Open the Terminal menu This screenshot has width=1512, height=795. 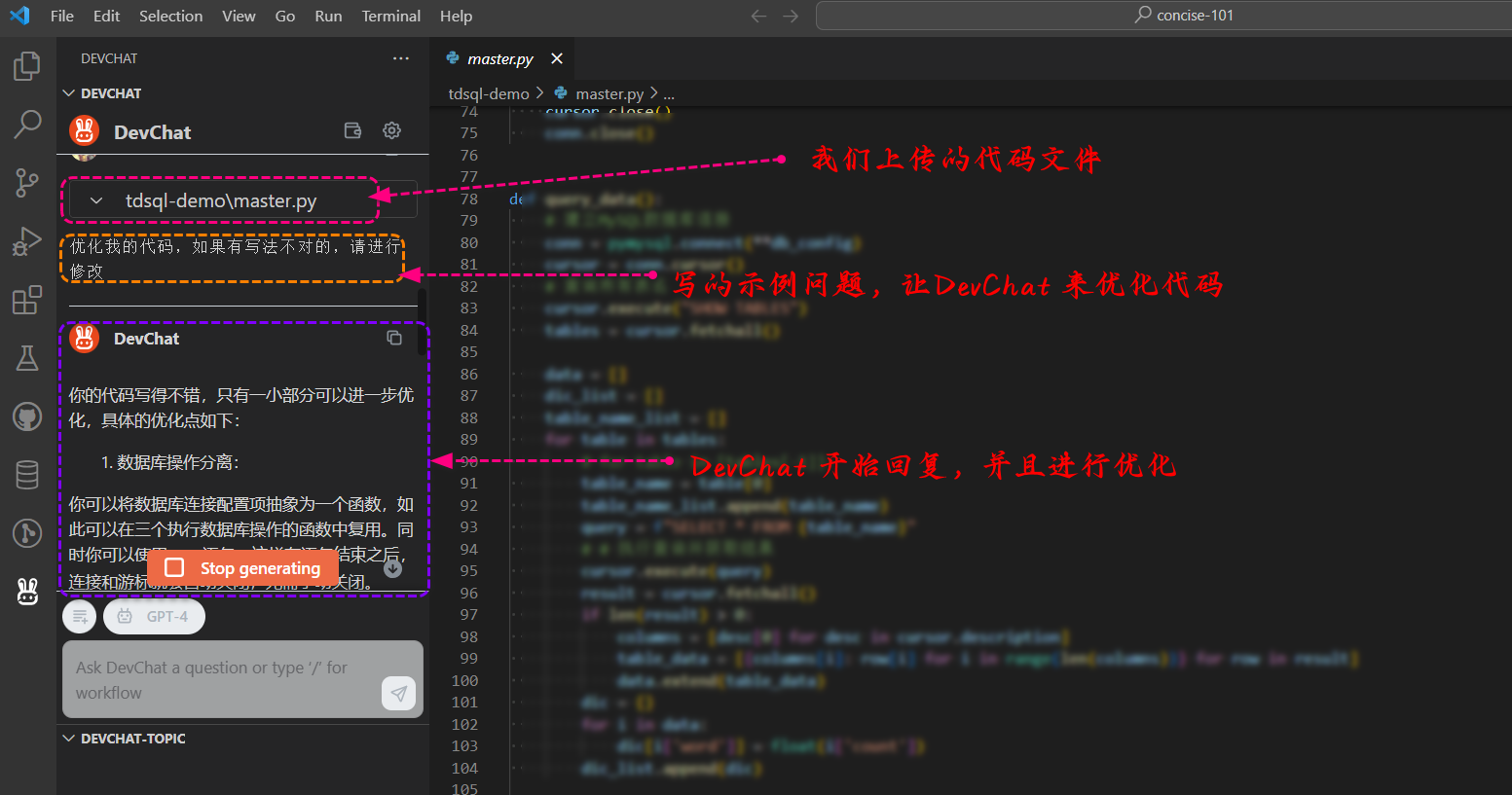390,16
